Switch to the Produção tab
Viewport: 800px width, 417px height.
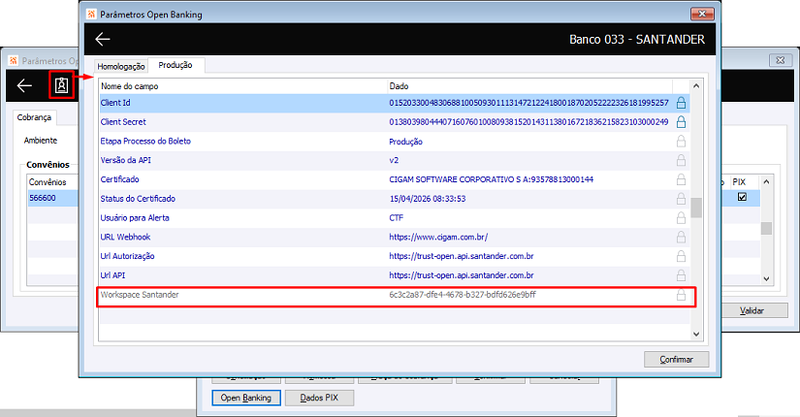tap(176, 65)
